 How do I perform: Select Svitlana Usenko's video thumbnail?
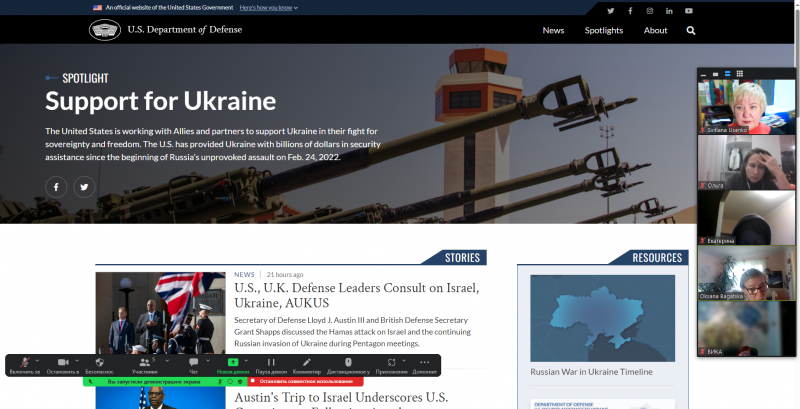tap(746, 107)
